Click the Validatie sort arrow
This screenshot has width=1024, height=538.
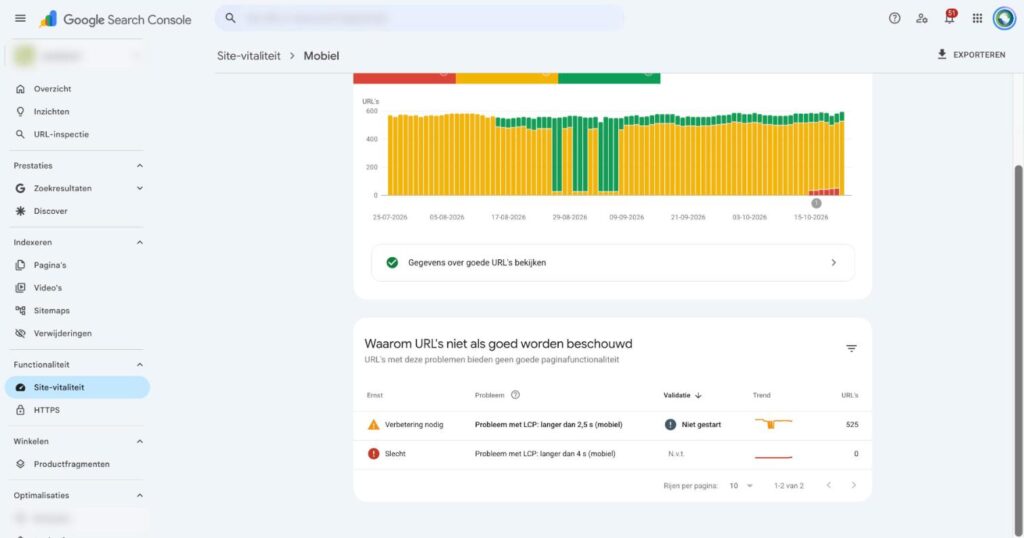click(x=698, y=395)
